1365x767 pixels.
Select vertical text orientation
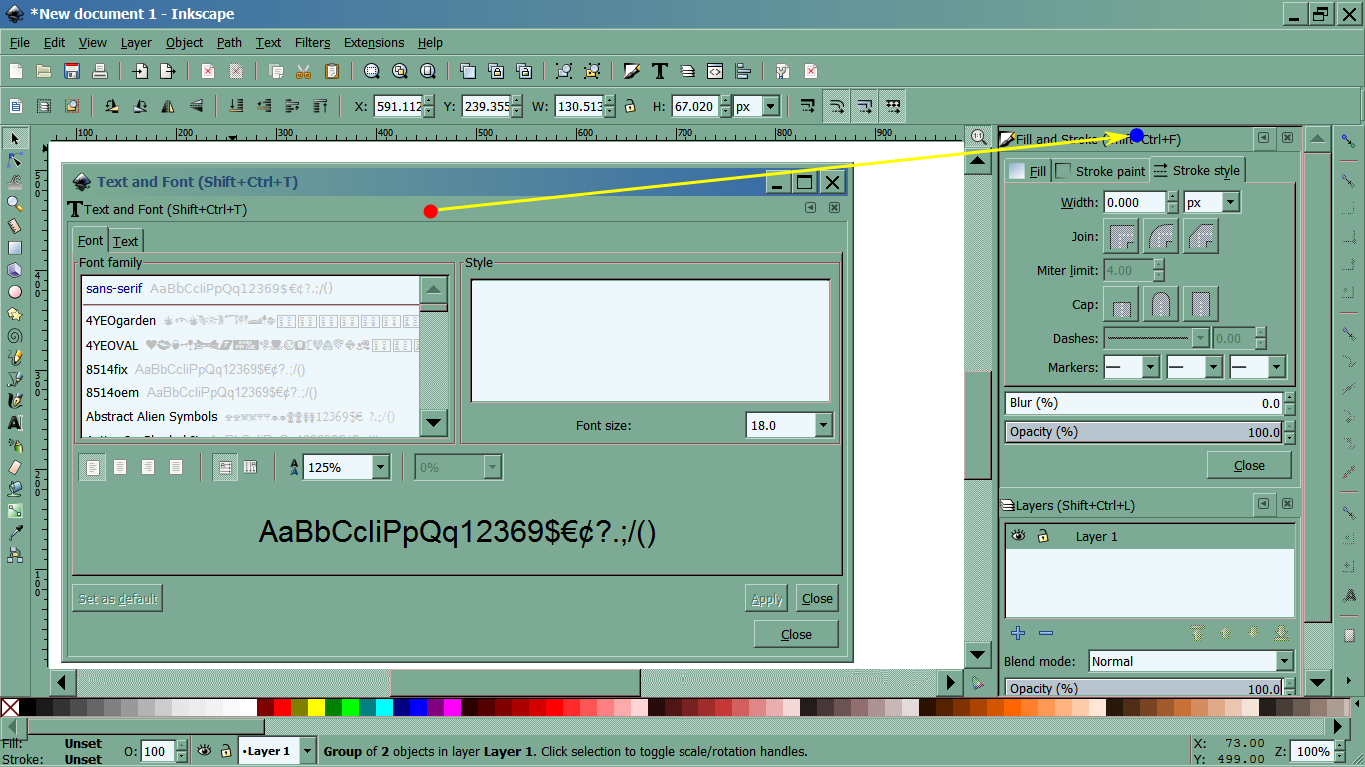251,467
